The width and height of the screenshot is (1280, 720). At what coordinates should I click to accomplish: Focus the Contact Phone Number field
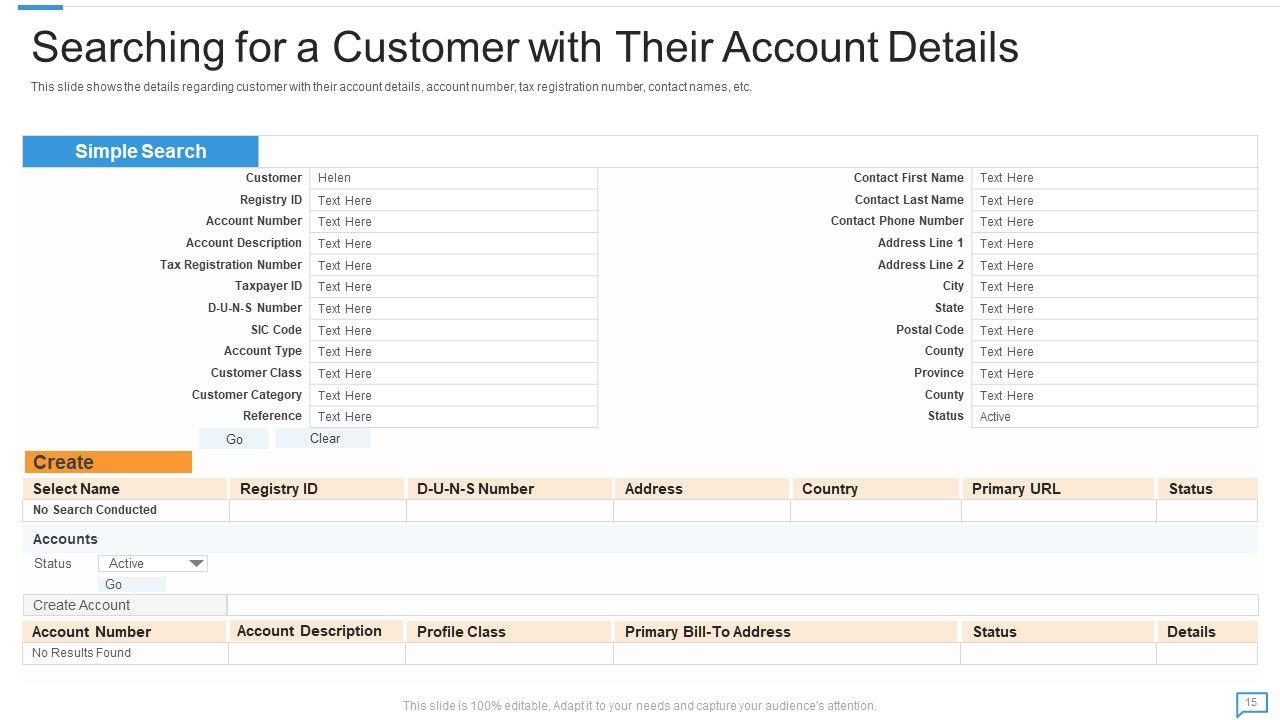pos(1114,222)
